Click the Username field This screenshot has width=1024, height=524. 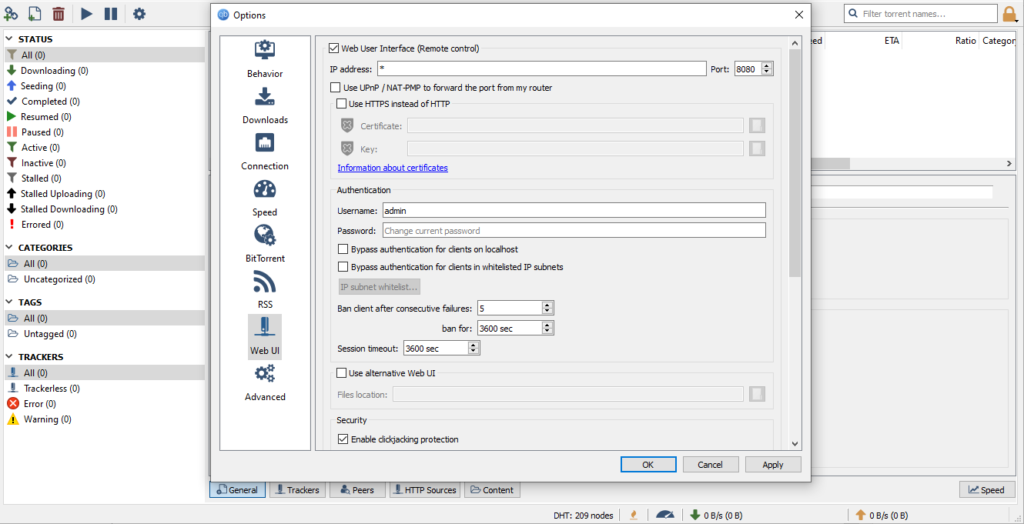click(x=573, y=210)
